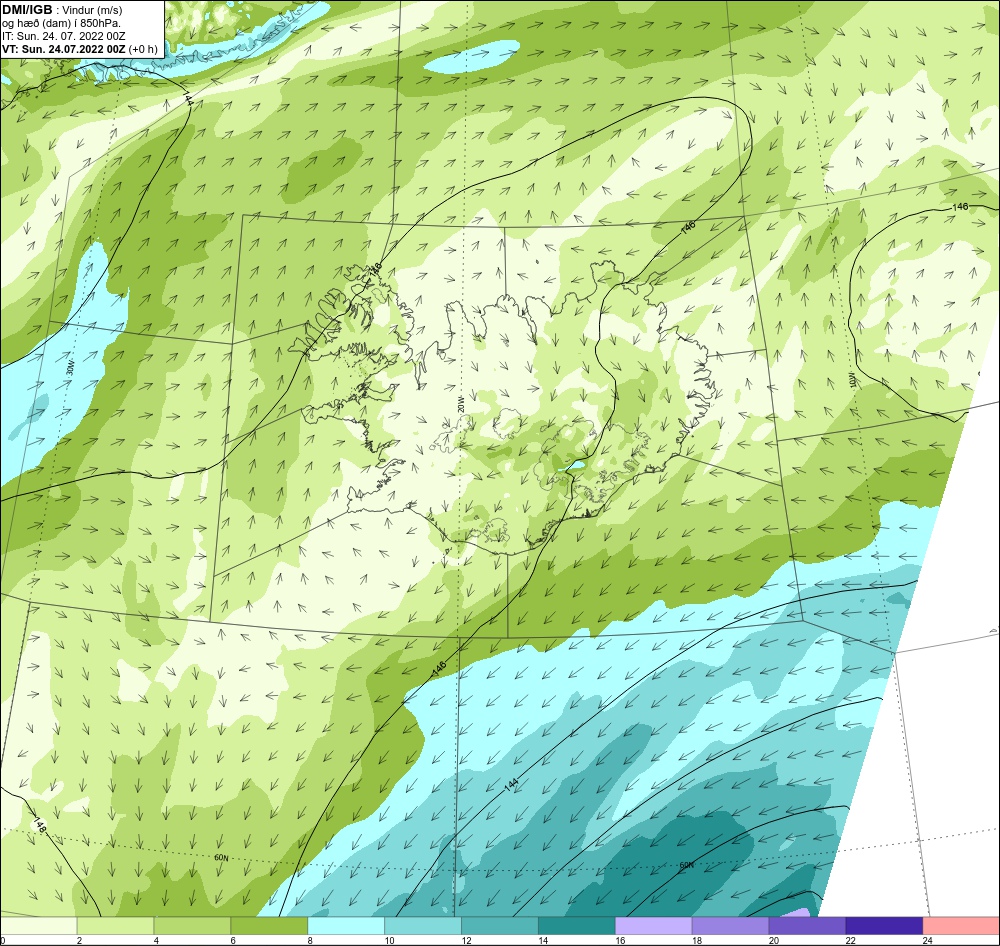Click the legend scale value "2"

79,940
